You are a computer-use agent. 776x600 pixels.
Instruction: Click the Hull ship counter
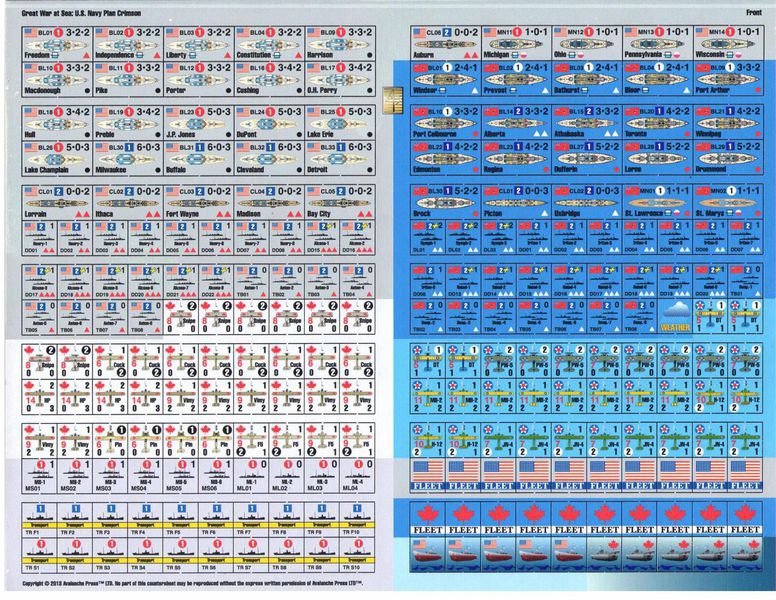[57, 123]
